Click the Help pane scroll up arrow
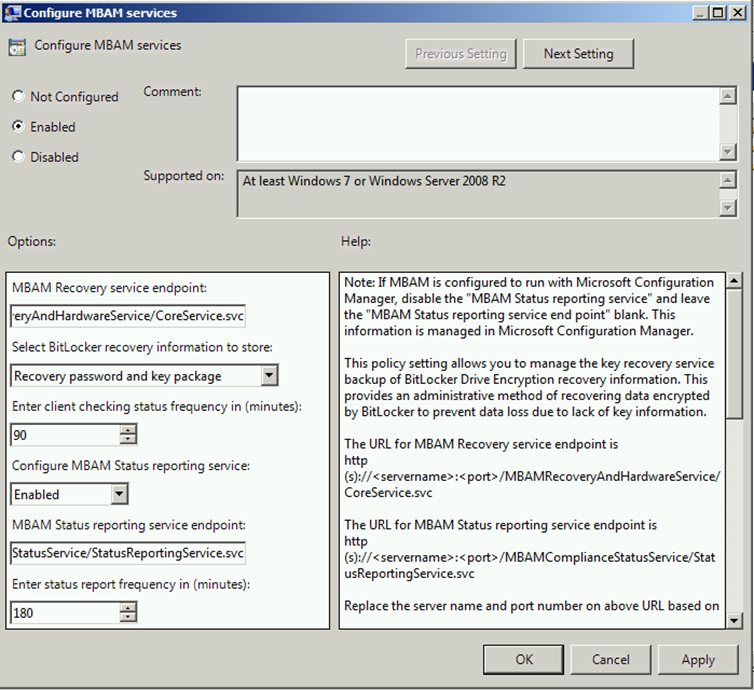Viewport: 754px width, 690px height. 734,280
